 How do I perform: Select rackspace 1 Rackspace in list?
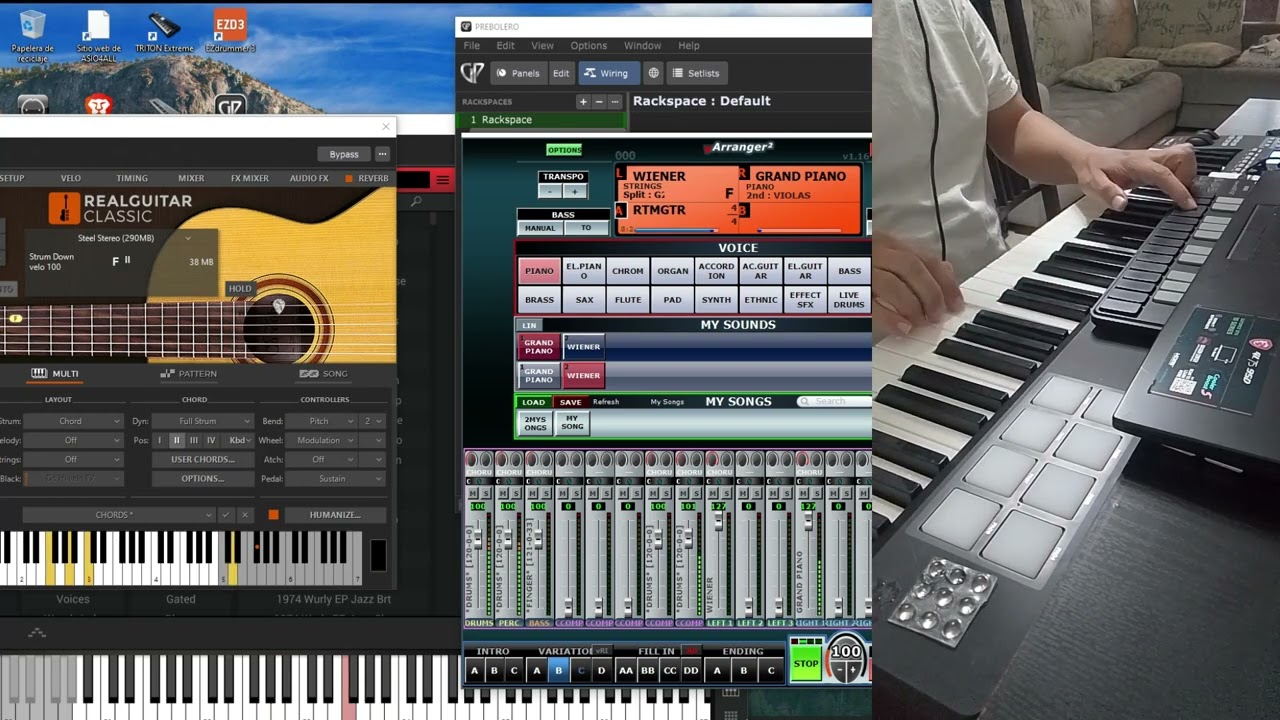pyautogui.click(x=542, y=120)
